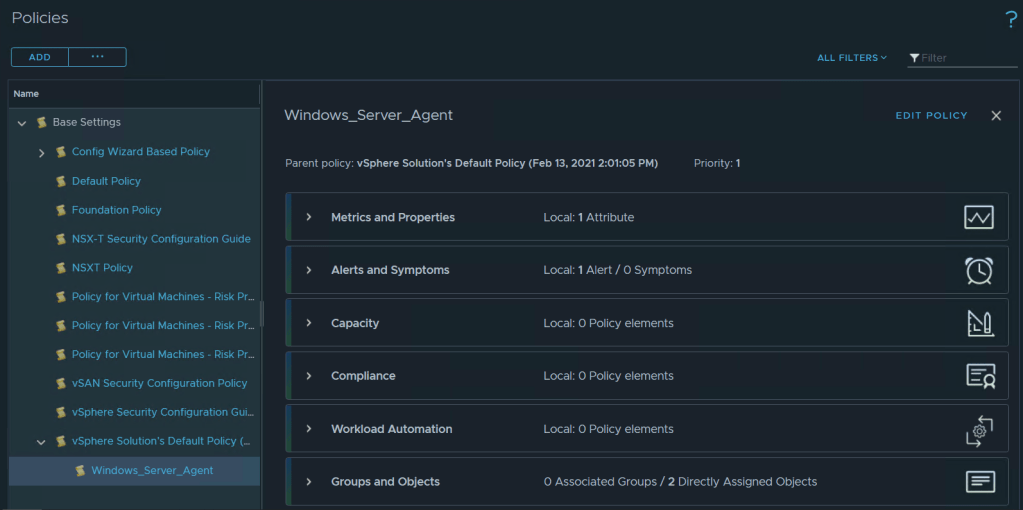The width and height of the screenshot is (1023, 510).
Task: Click the Workload Automation gear icon
Action: pyautogui.click(x=978, y=429)
